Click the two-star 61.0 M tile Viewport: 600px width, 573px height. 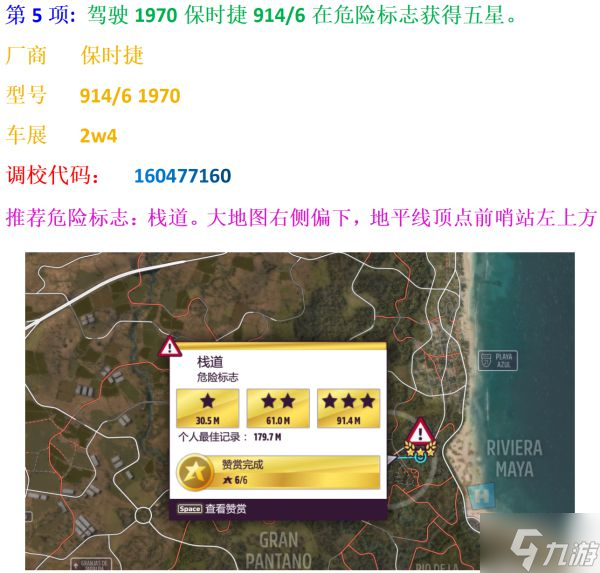pyautogui.click(x=278, y=408)
